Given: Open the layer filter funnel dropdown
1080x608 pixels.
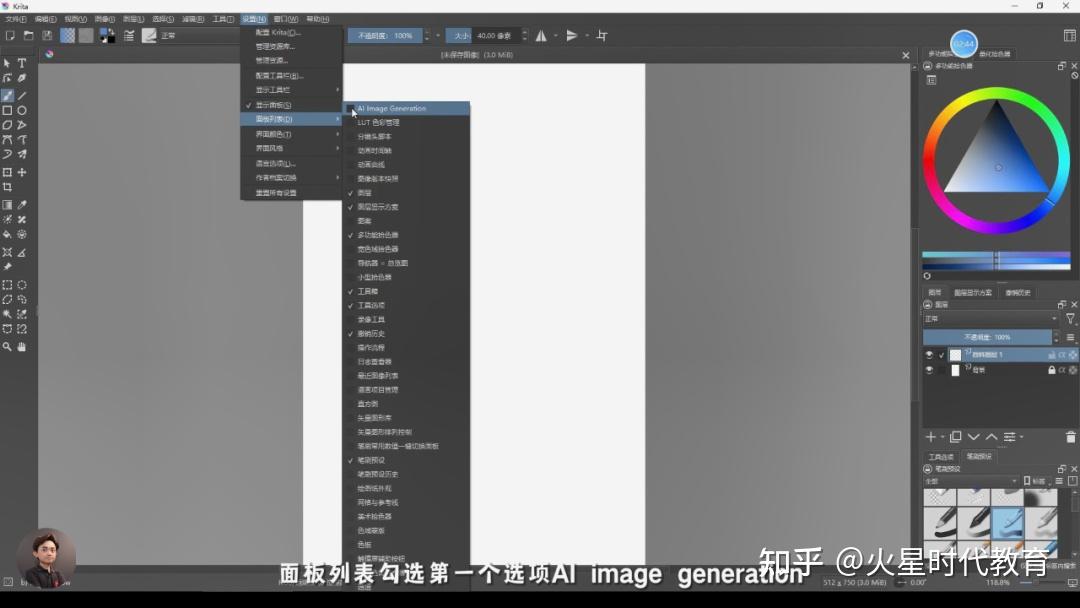Looking at the screenshot, I should [x=1071, y=318].
